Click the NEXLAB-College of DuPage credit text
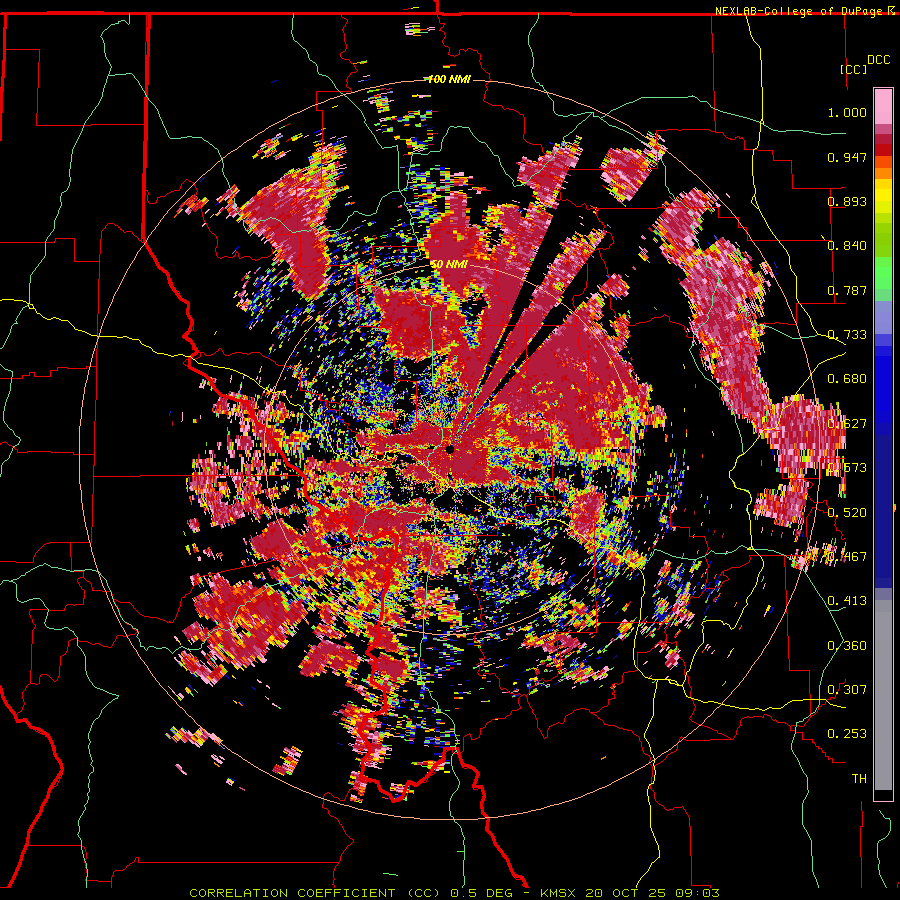 798,11
